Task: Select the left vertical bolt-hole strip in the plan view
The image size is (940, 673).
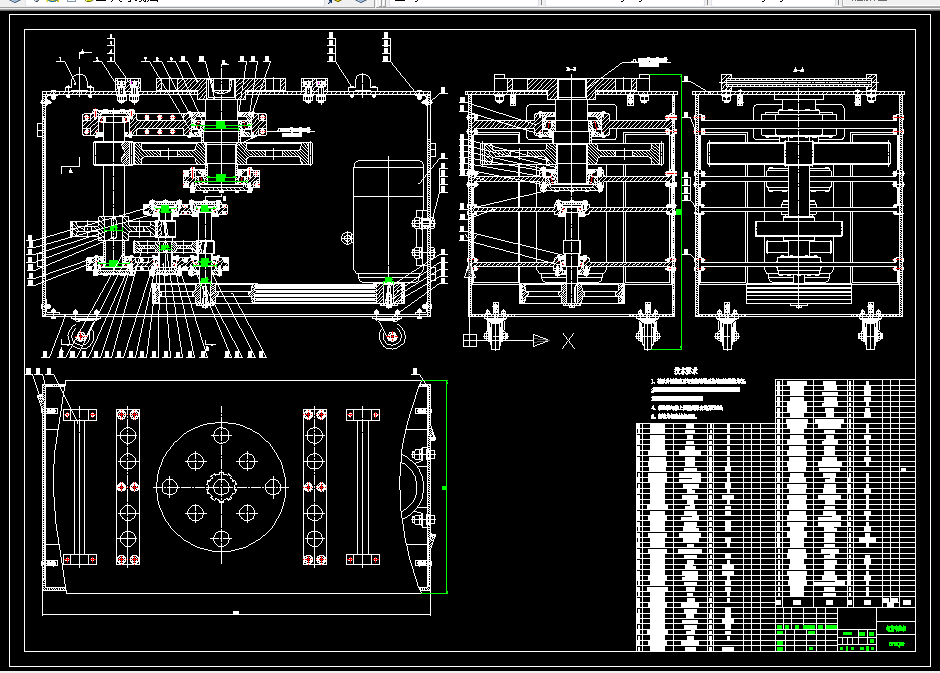Action: (x=128, y=487)
